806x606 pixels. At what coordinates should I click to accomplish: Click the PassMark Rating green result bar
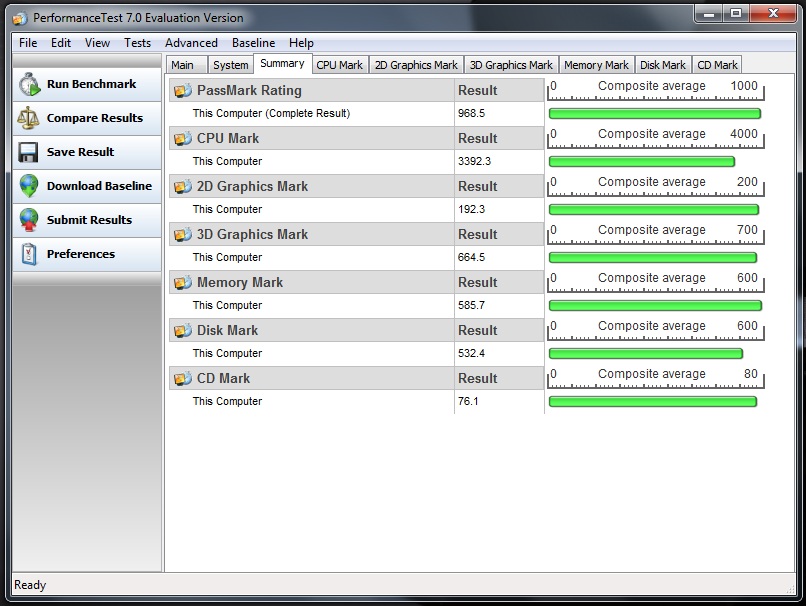pos(654,114)
